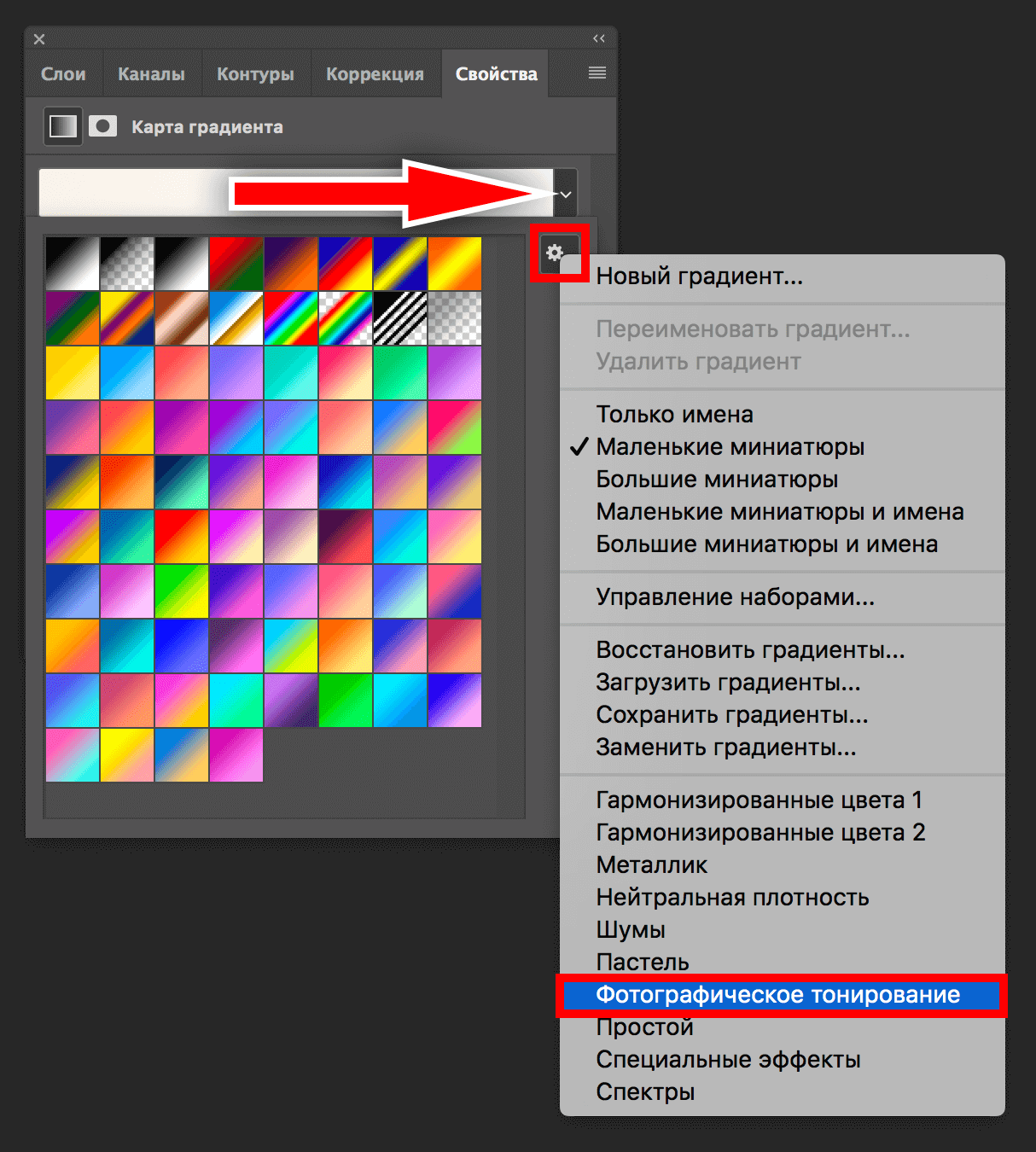The image size is (1036, 1152).
Task: Switch to the Коррекция tab
Action: click(375, 73)
